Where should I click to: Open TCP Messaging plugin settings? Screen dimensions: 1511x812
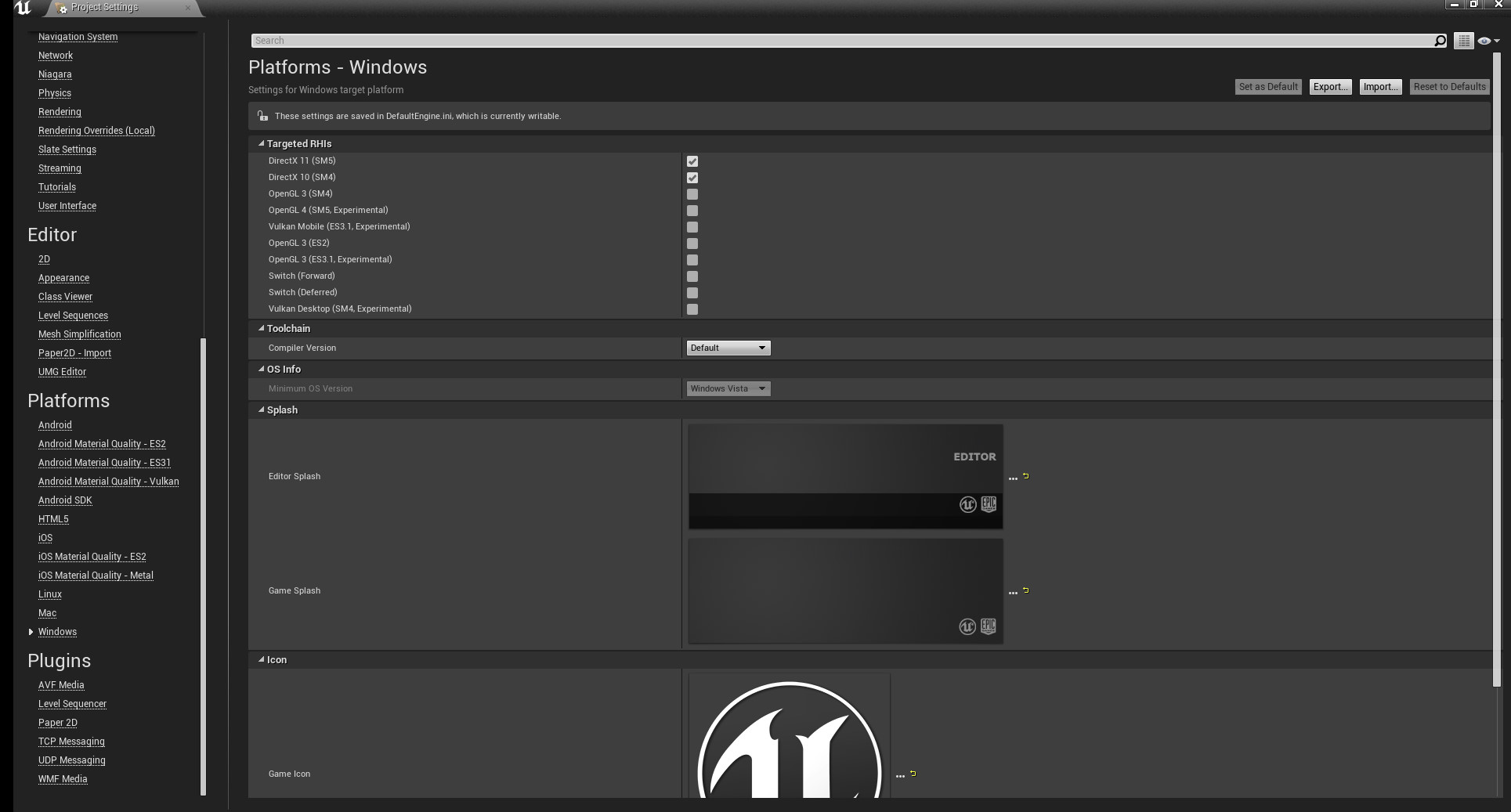pyautogui.click(x=71, y=742)
